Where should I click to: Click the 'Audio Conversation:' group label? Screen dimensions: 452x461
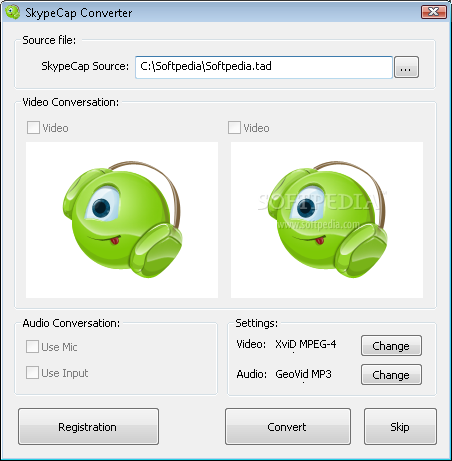point(71,323)
